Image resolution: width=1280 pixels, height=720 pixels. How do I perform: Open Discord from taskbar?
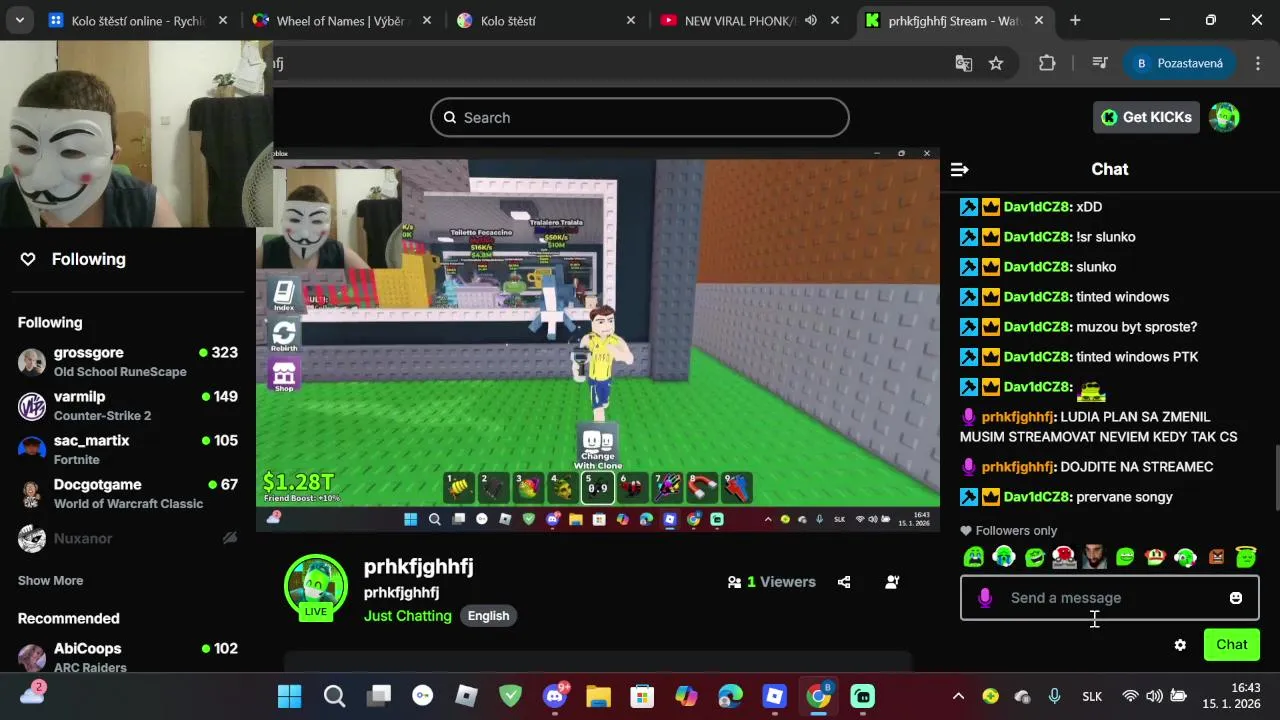tap(555, 696)
